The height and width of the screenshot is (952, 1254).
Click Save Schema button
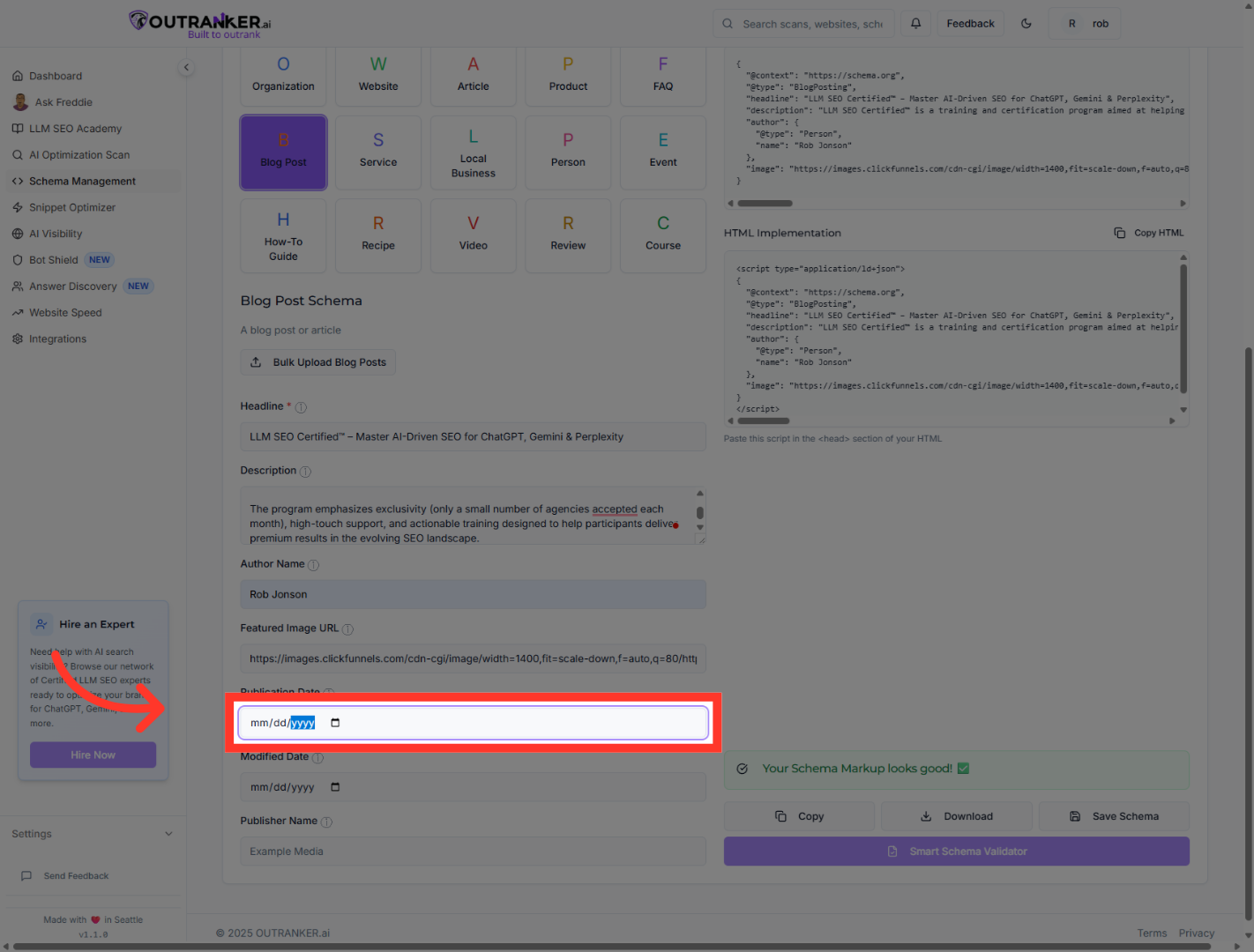(1114, 816)
